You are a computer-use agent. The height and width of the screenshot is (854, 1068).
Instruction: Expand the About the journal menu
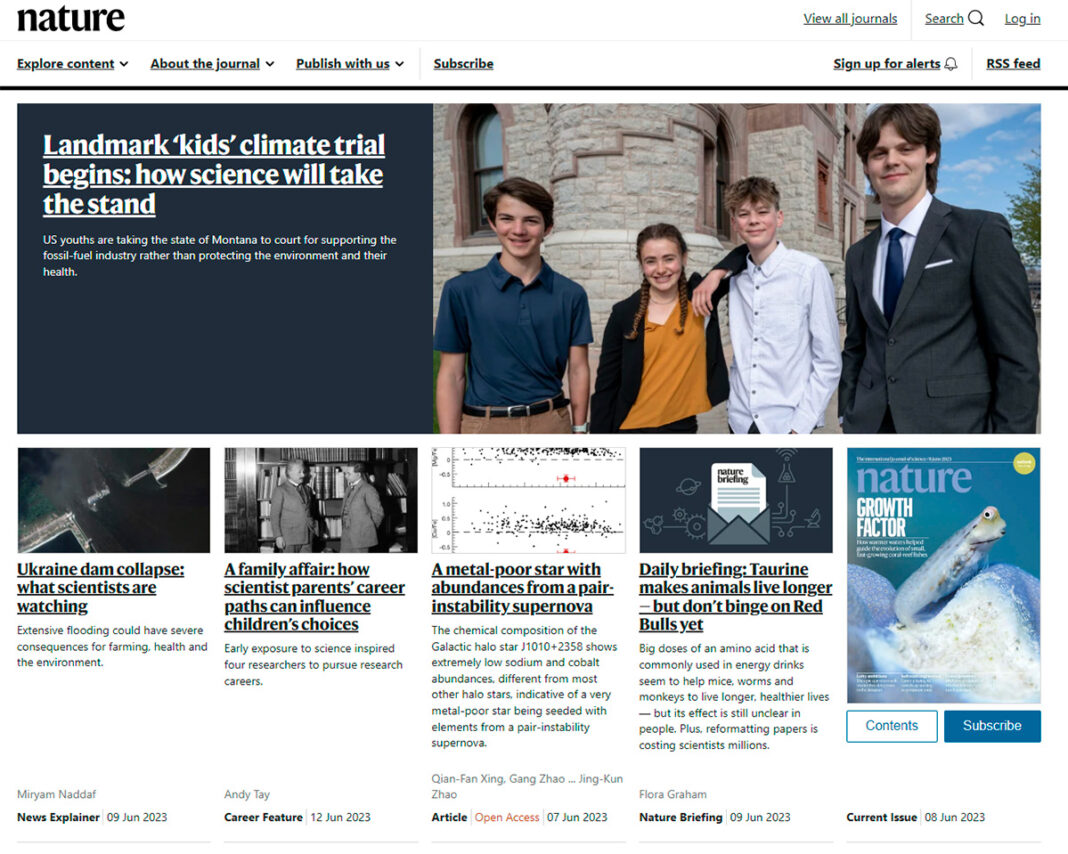pyautogui.click(x=212, y=63)
